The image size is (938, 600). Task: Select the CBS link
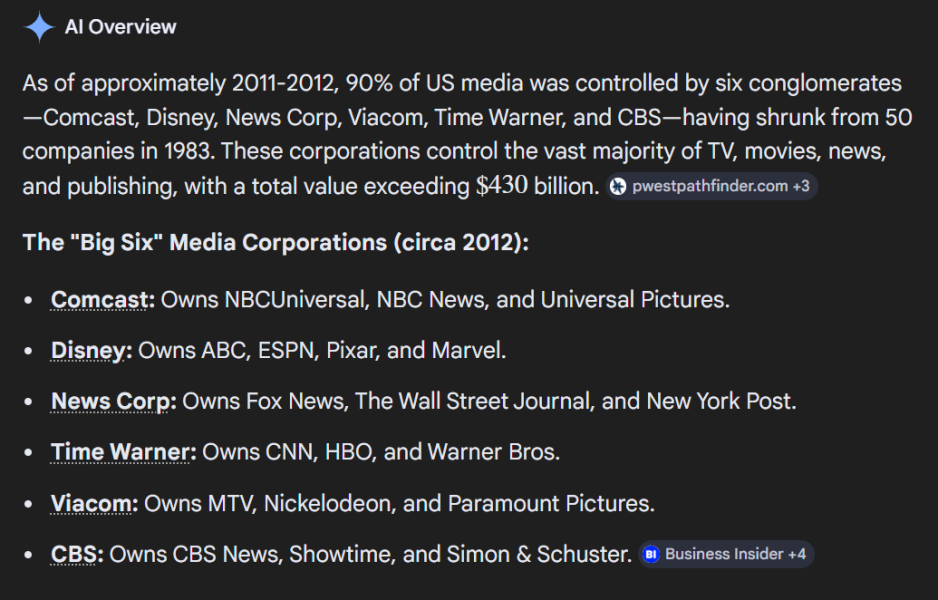(x=74, y=555)
